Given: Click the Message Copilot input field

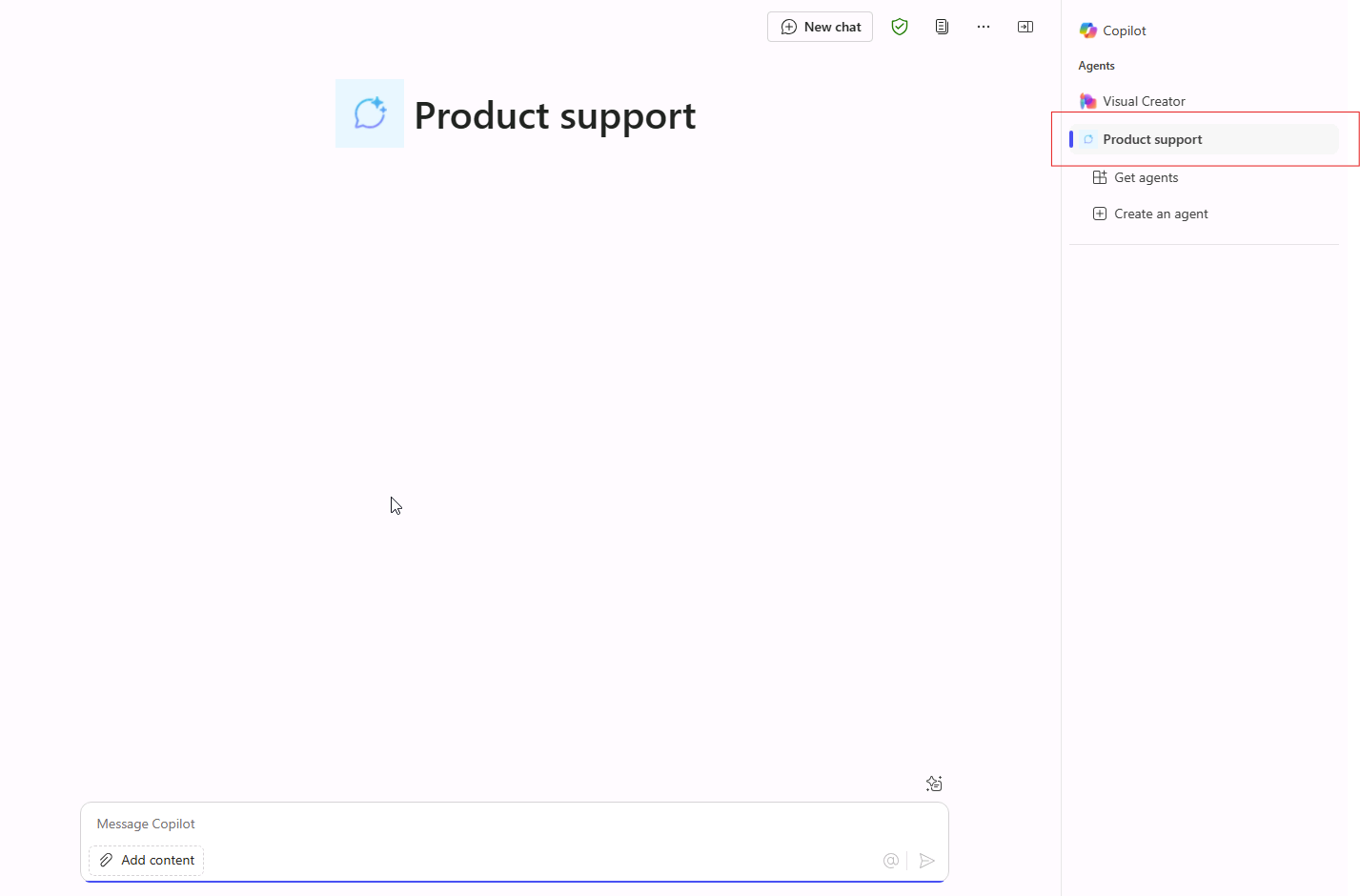Looking at the screenshot, I should [x=515, y=824].
